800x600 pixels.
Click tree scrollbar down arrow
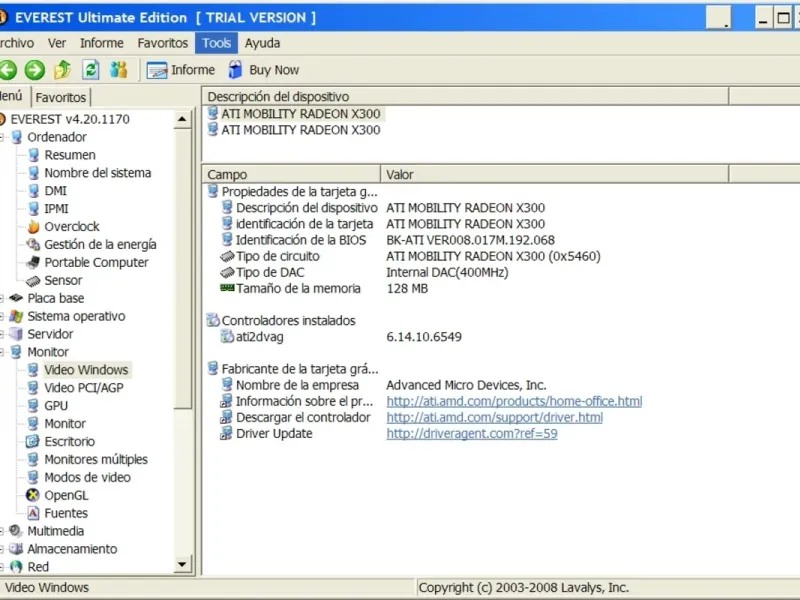pos(182,564)
